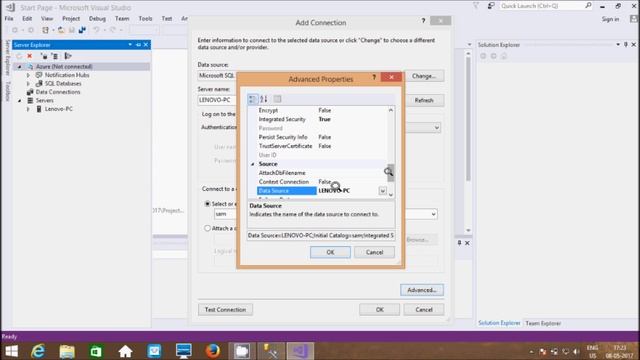Select the Data Connections tree item

point(58,92)
